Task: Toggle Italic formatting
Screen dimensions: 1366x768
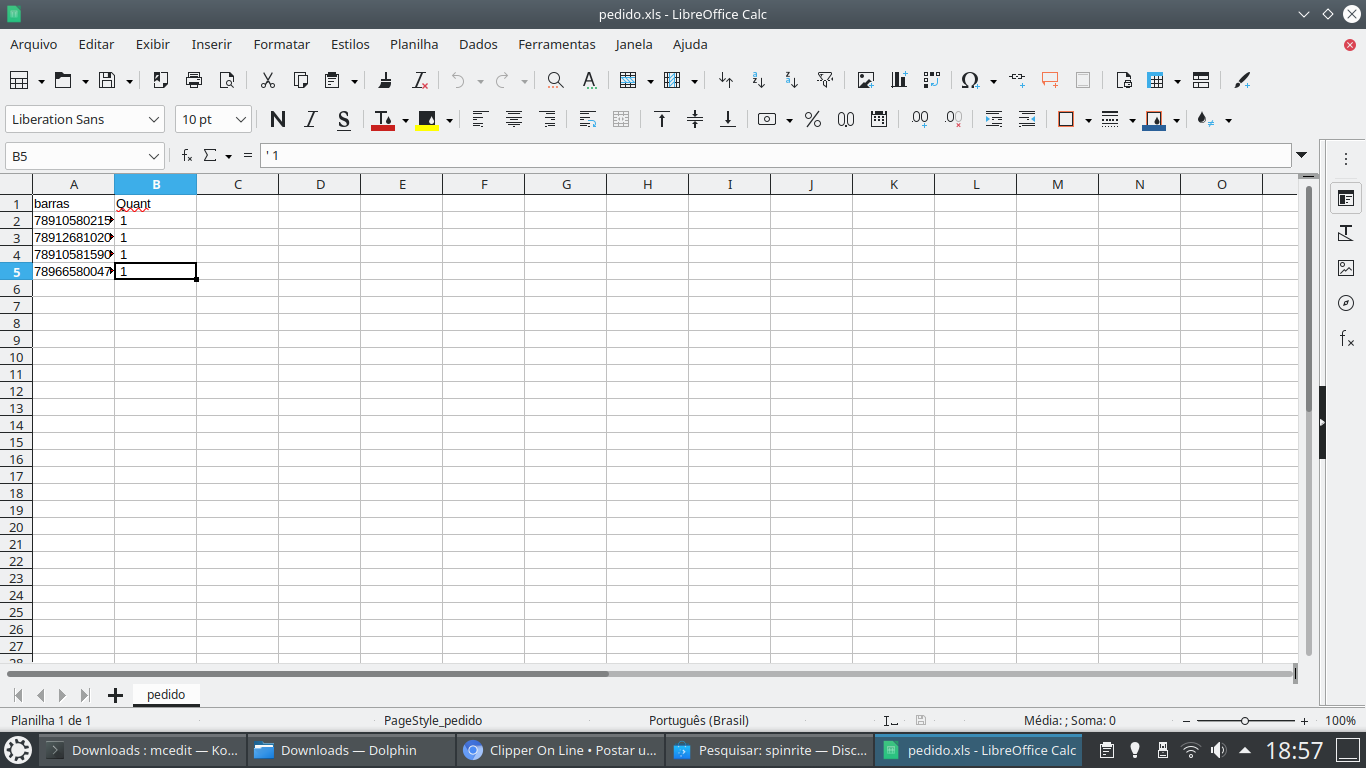Action: click(310, 120)
